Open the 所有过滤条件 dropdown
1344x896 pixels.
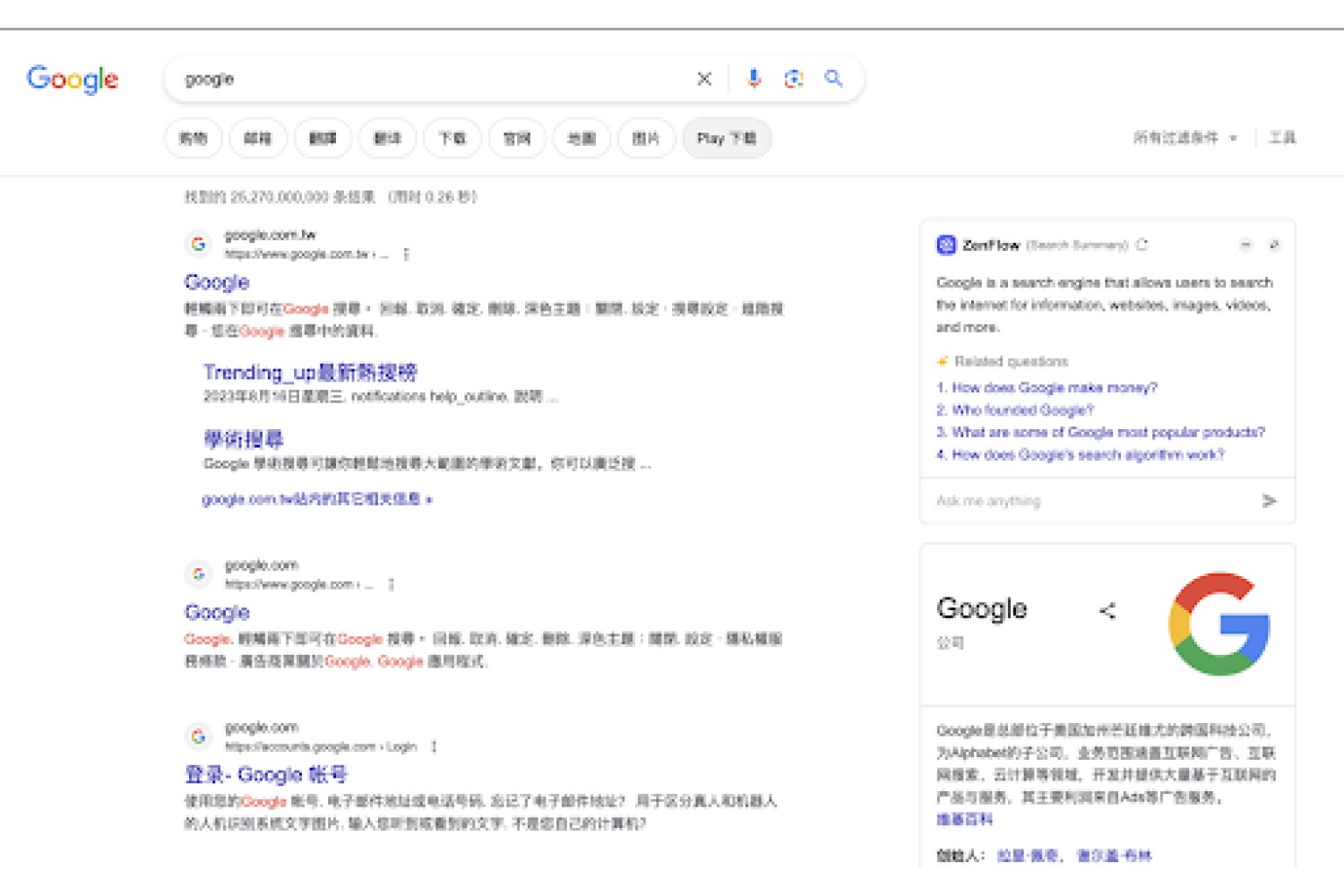coord(1185,138)
